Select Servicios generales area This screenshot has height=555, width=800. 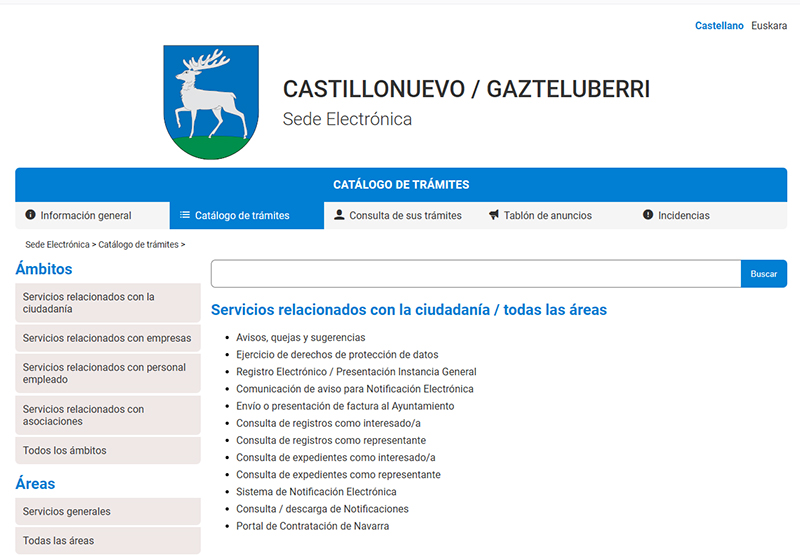coord(108,512)
